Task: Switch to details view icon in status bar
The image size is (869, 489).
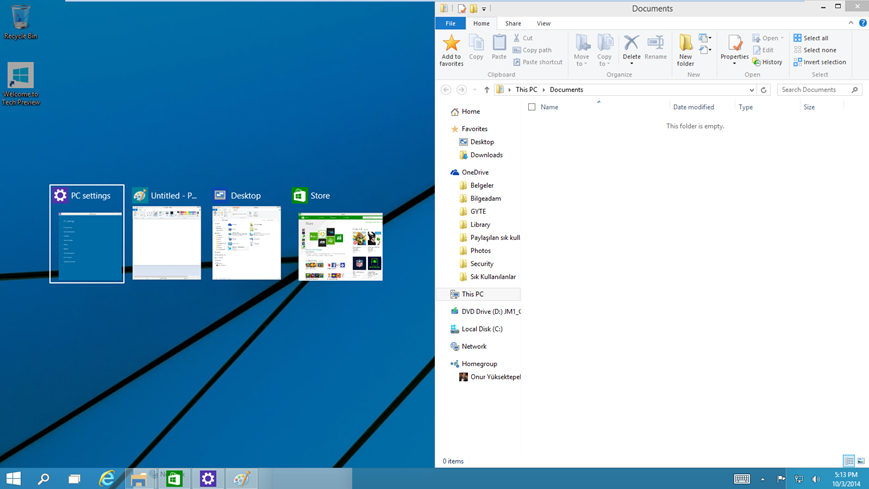Action: [x=848, y=461]
